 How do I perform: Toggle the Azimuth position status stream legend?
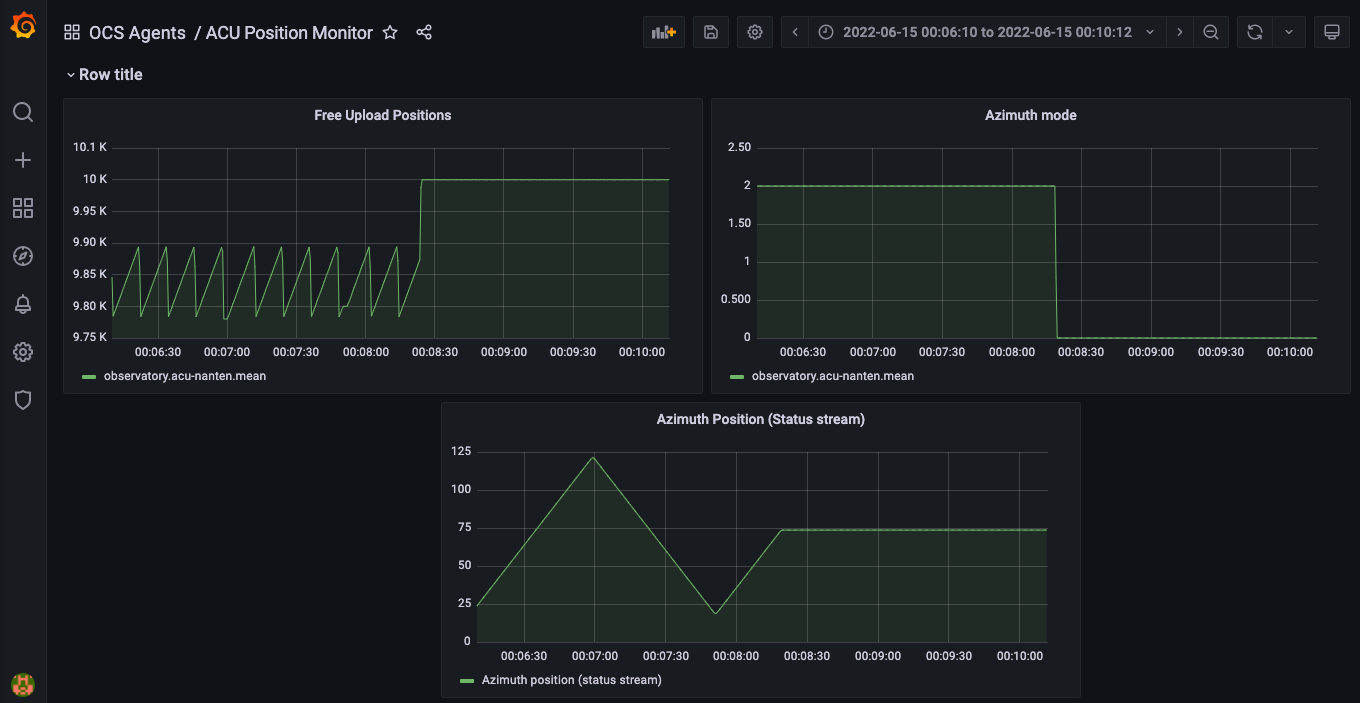tap(571, 680)
